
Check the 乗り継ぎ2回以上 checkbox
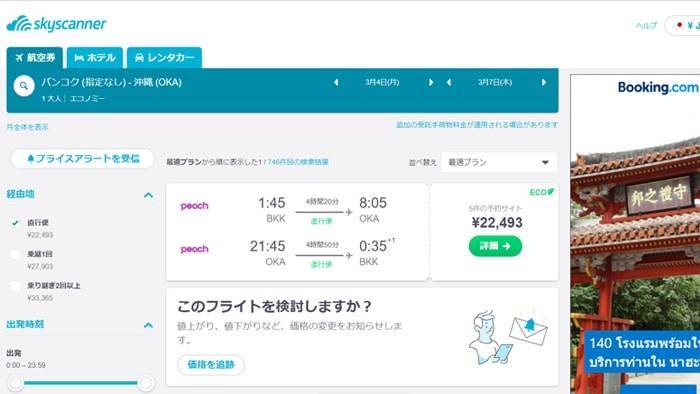(15, 286)
